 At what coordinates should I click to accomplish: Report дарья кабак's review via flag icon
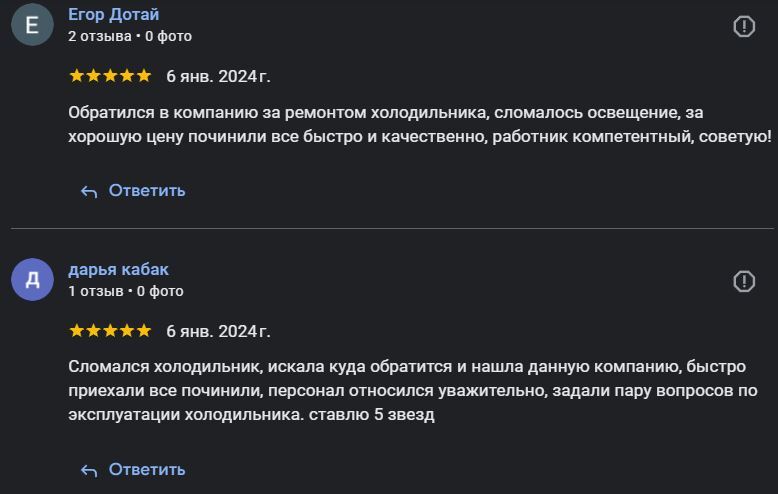pyautogui.click(x=744, y=281)
